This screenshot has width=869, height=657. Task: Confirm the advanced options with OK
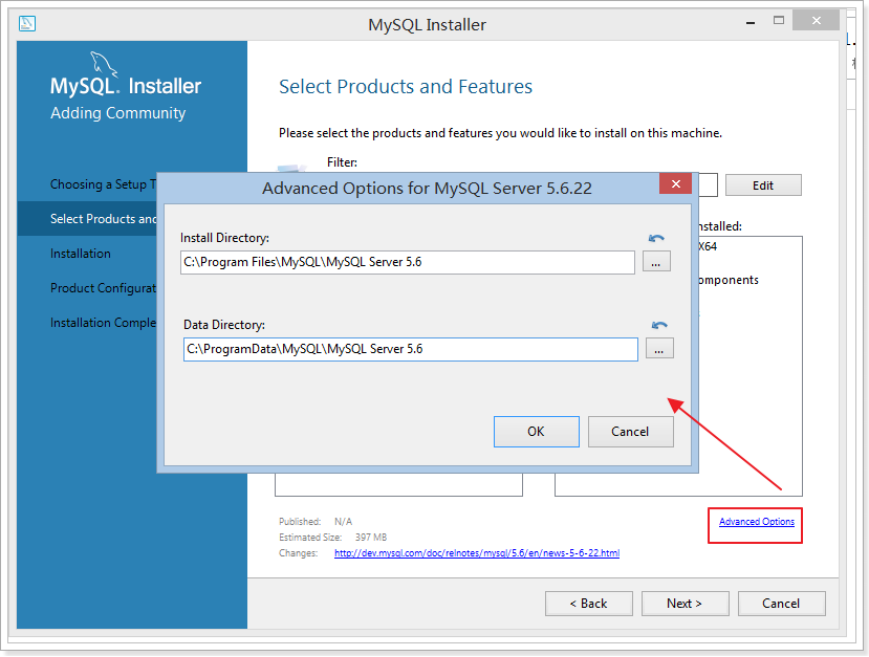[x=536, y=431]
